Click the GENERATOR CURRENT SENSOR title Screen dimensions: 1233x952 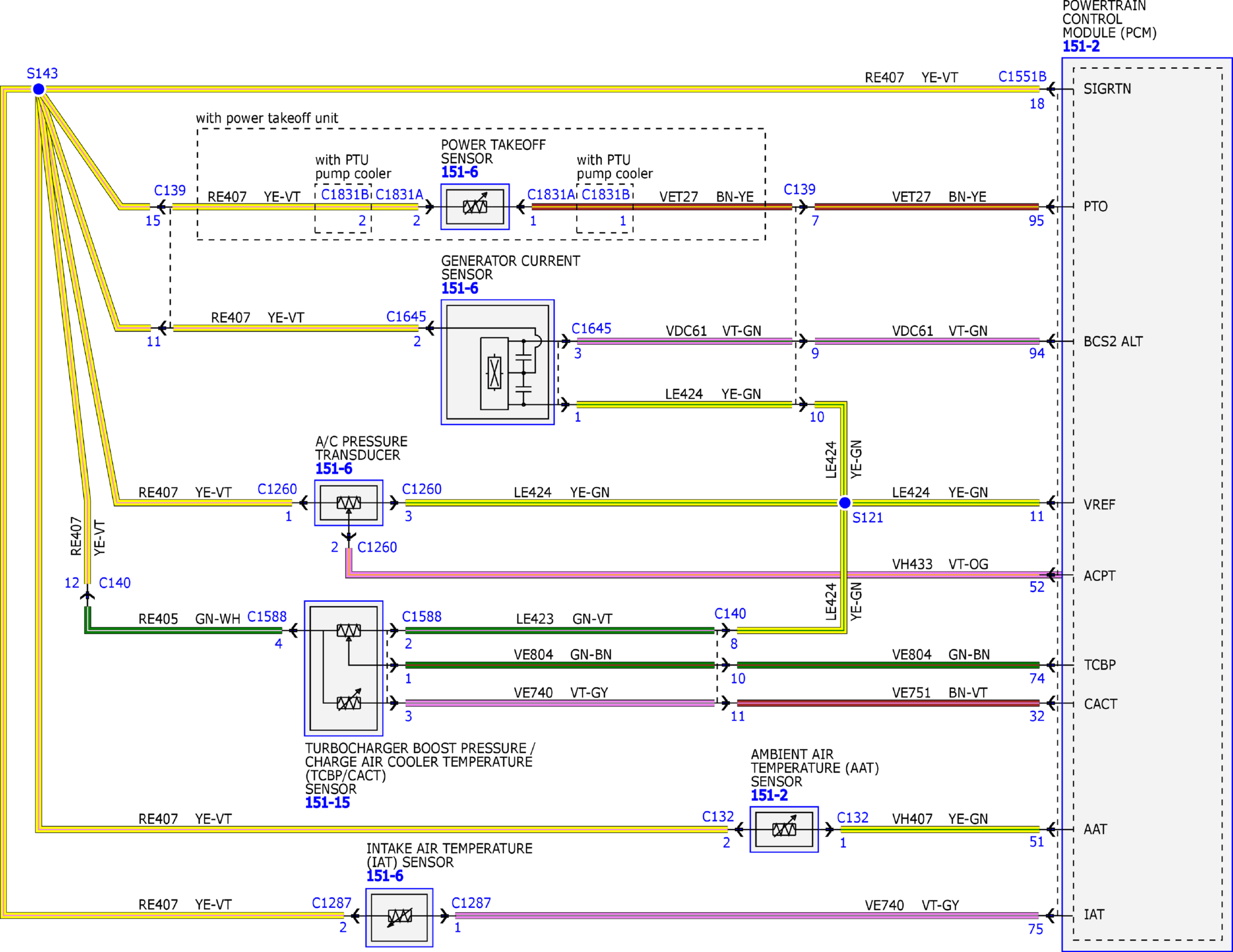[x=511, y=267]
